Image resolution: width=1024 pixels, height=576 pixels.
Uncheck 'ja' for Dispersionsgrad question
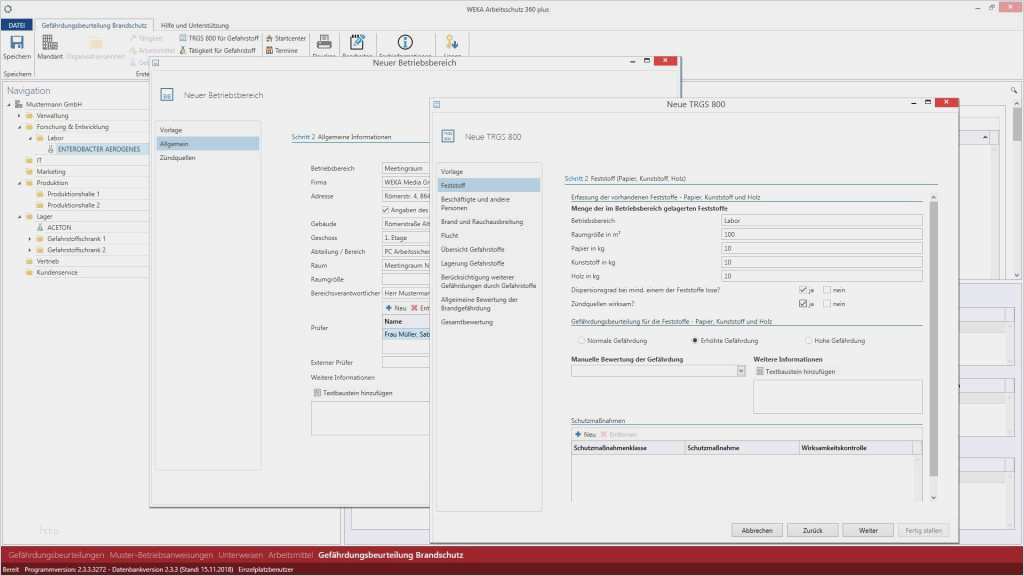coord(803,290)
